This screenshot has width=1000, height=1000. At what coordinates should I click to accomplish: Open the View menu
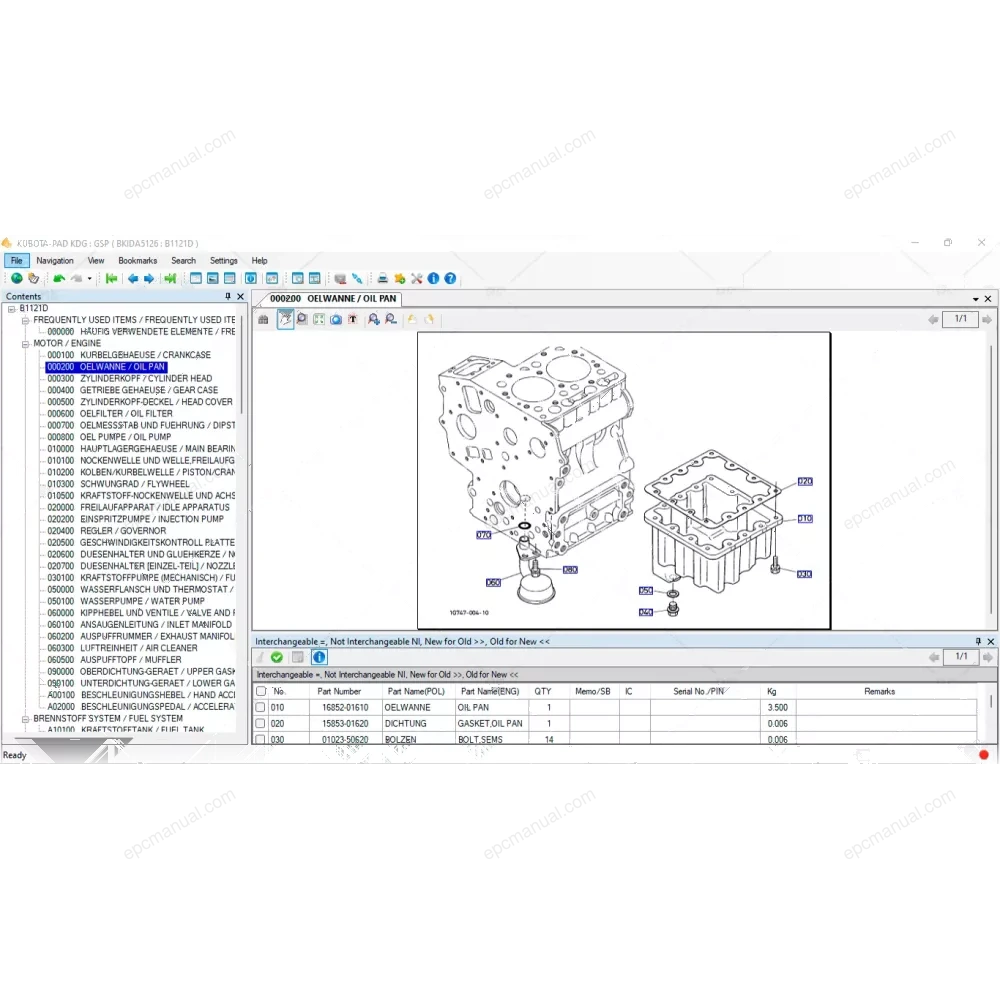(x=96, y=261)
